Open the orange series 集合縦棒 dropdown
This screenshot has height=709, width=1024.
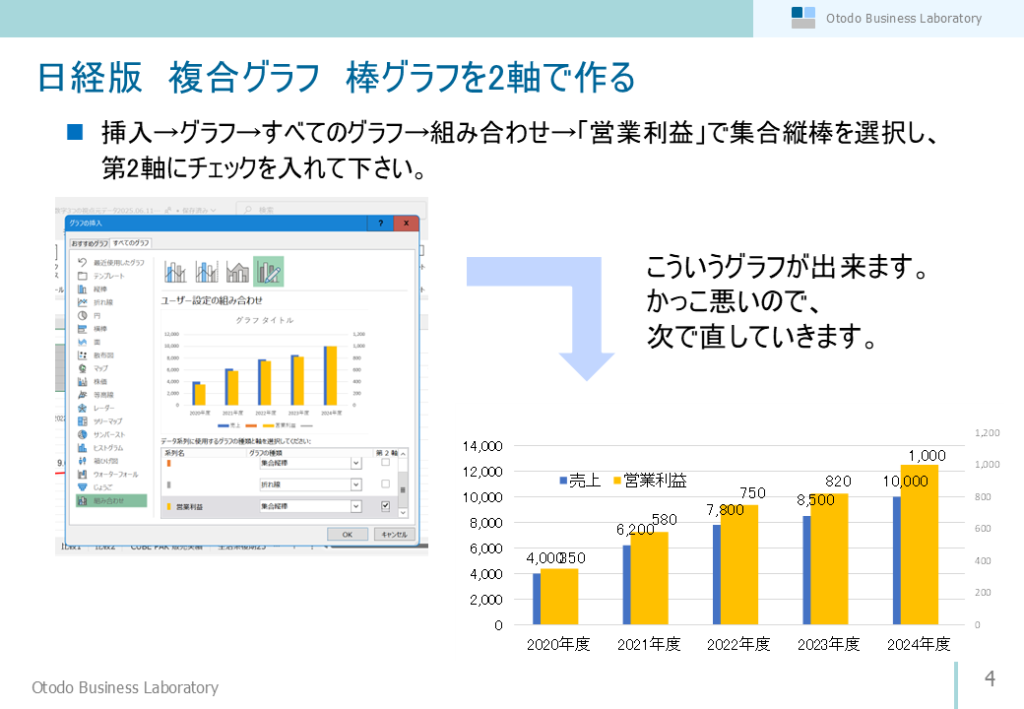pos(356,463)
